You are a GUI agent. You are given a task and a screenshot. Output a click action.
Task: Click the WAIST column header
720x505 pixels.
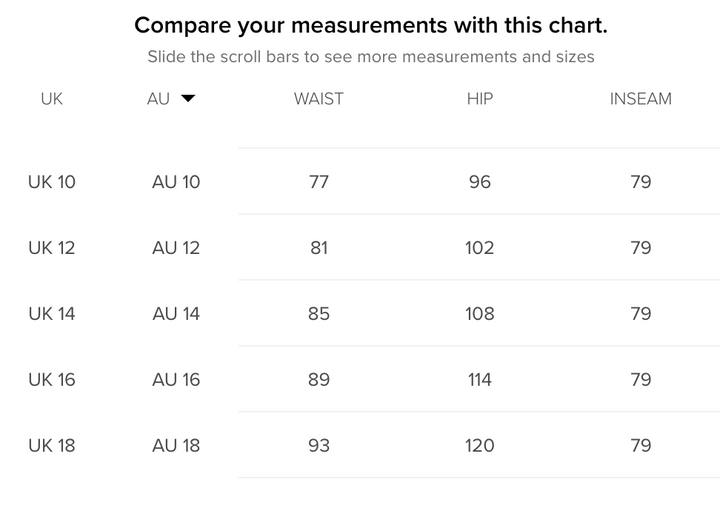tap(319, 99)
